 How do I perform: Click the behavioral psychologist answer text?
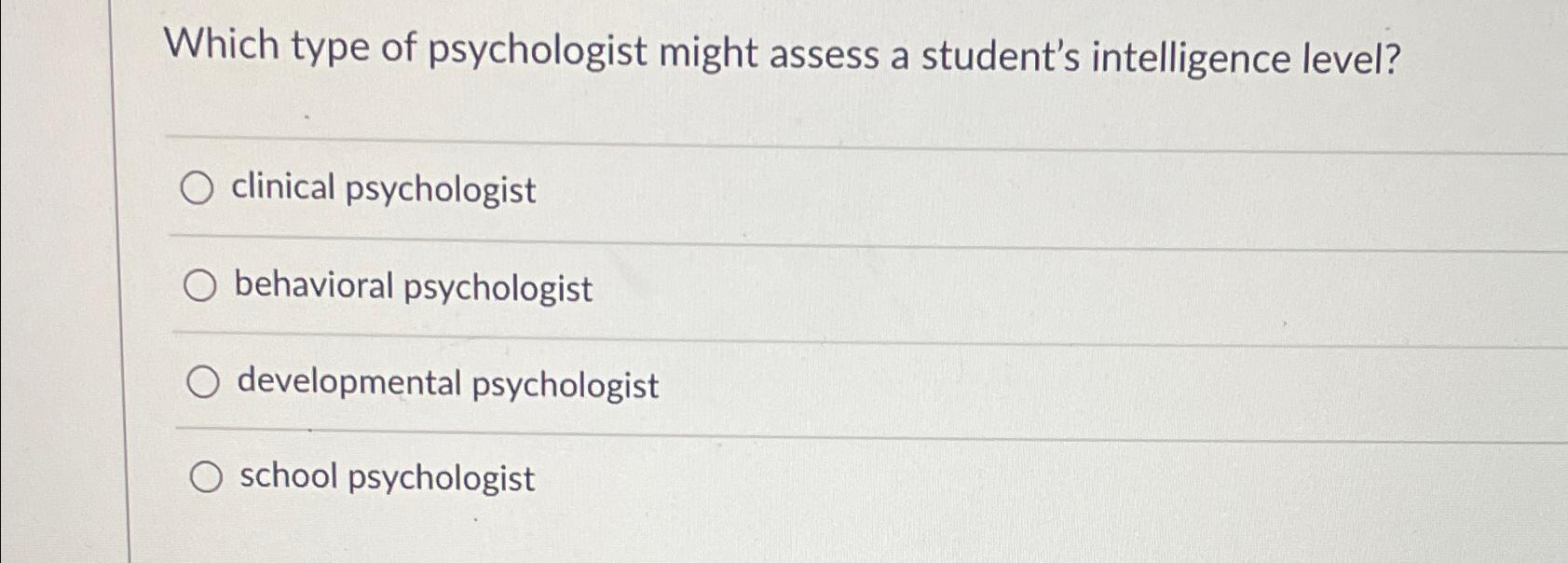tap(413, 287)
